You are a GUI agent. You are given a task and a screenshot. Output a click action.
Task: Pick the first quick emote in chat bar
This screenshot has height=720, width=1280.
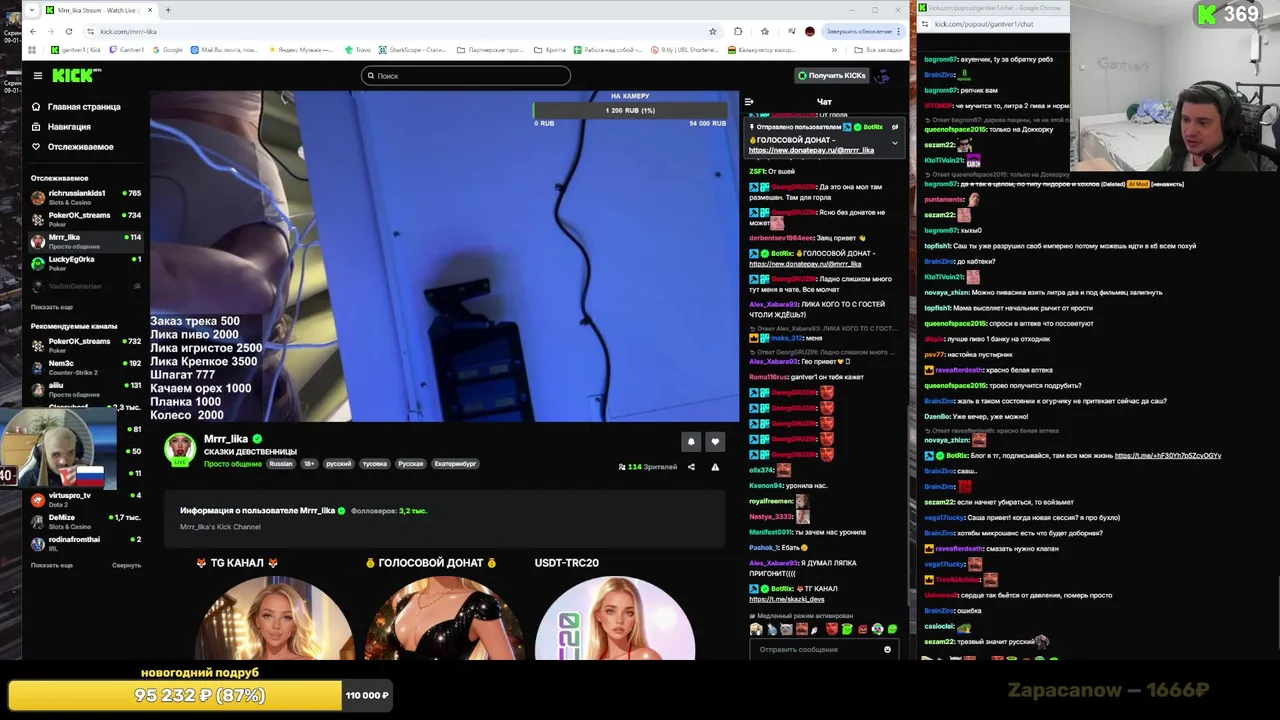tap(757, 629)
